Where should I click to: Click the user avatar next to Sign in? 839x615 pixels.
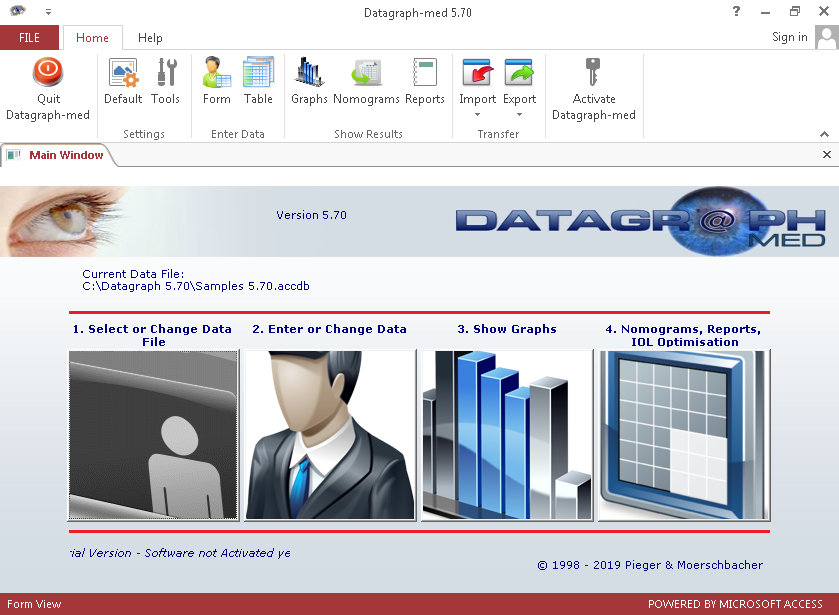(827, 37)
